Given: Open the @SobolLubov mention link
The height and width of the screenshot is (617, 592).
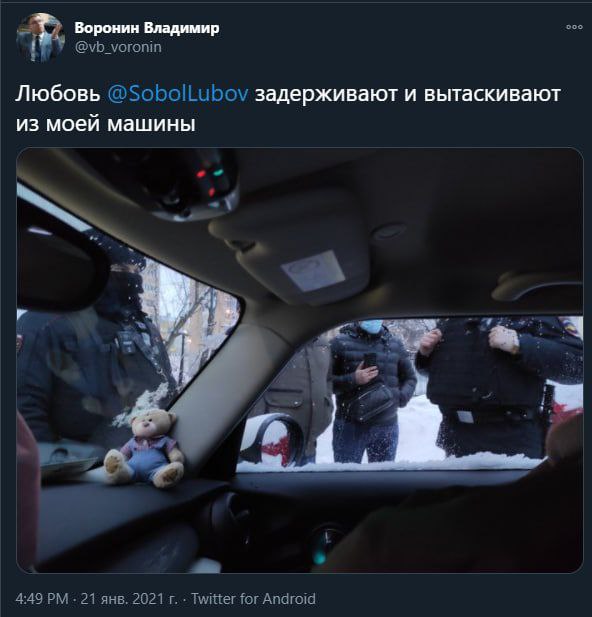Looking at the screenshot, I should [178, 94].
